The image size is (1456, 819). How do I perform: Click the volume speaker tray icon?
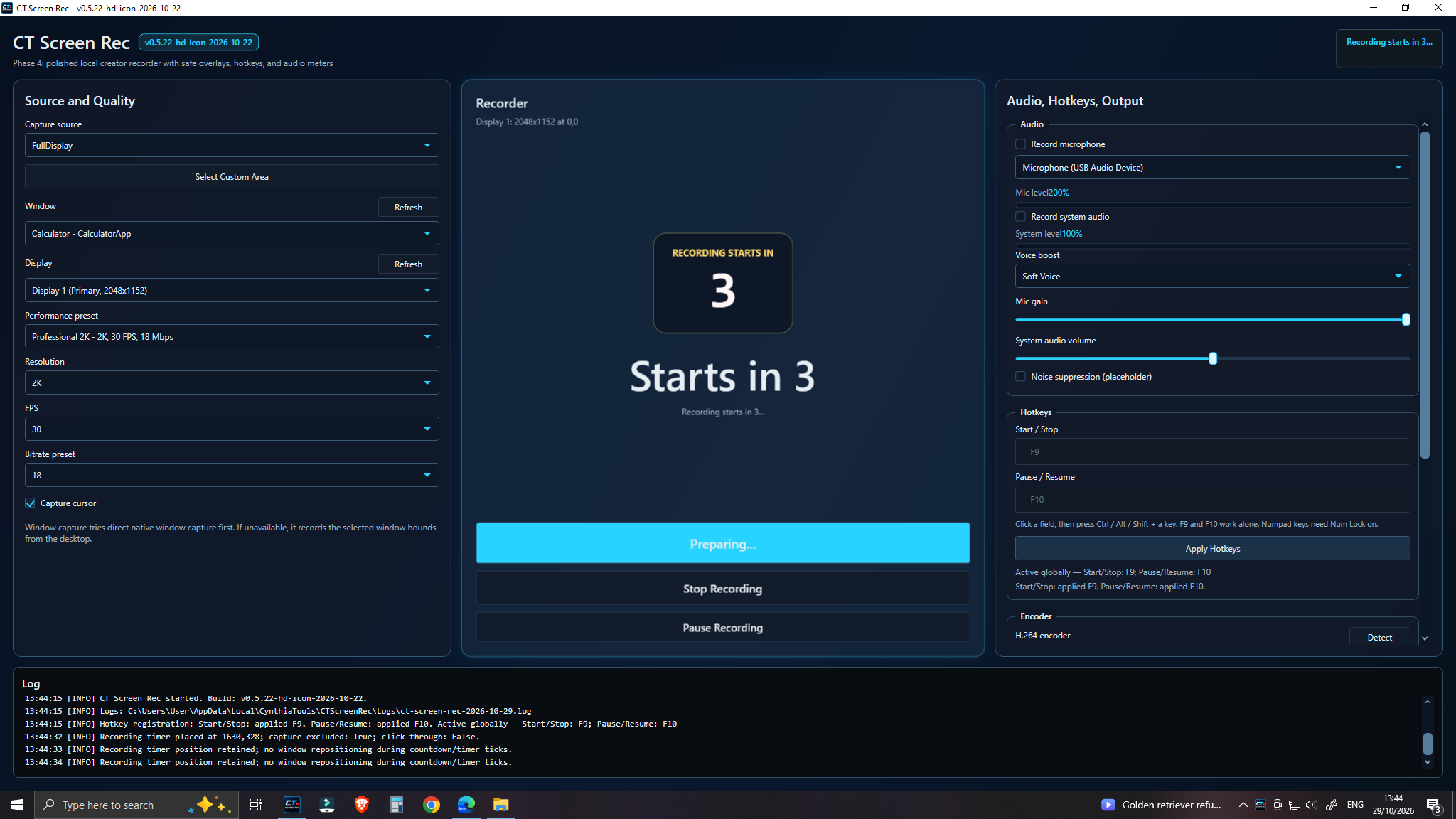coord(1311,805)
